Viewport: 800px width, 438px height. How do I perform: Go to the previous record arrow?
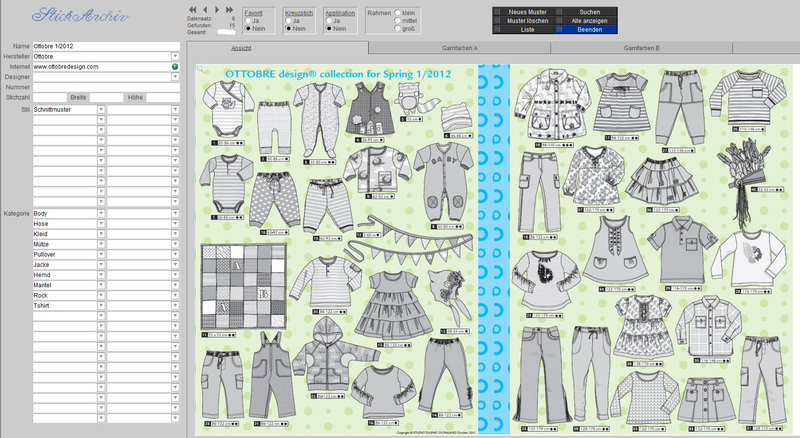pos(205,10)
